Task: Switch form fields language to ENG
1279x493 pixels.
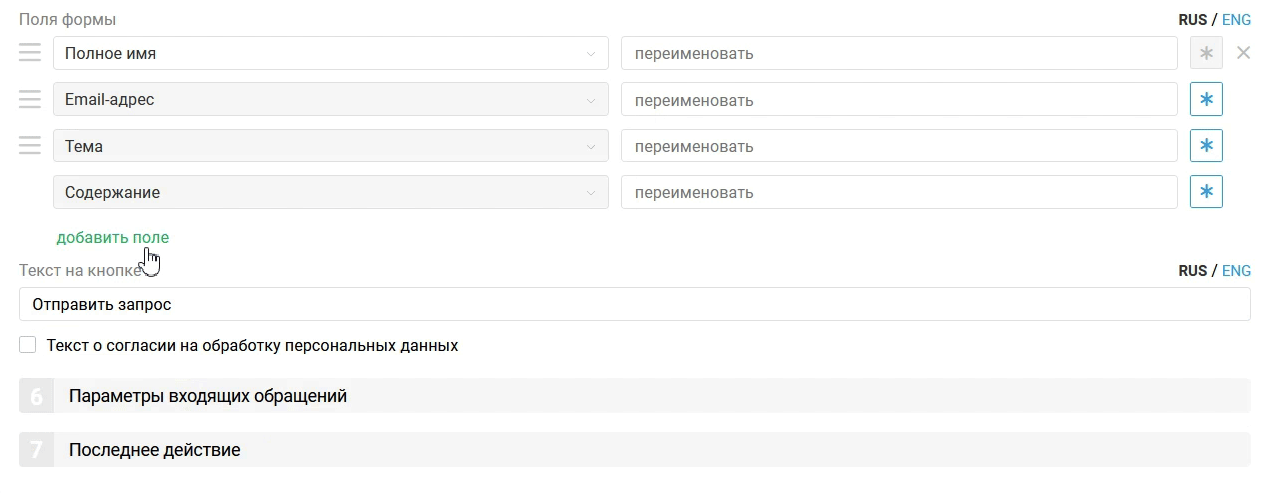Action: [1236, 19]
